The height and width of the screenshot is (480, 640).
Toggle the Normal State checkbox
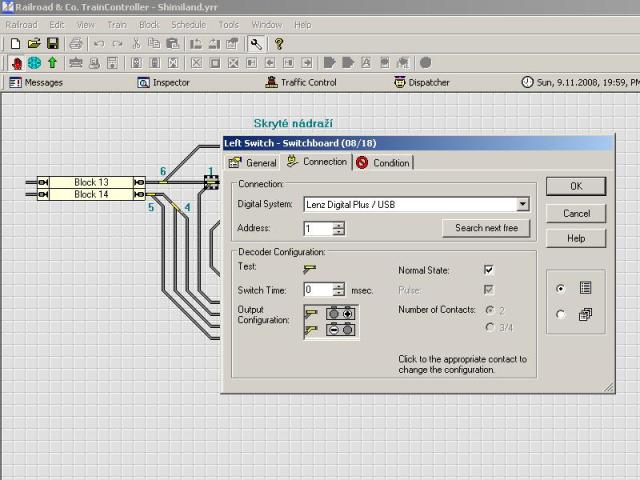pyautogui.click(x=488, y=270)
